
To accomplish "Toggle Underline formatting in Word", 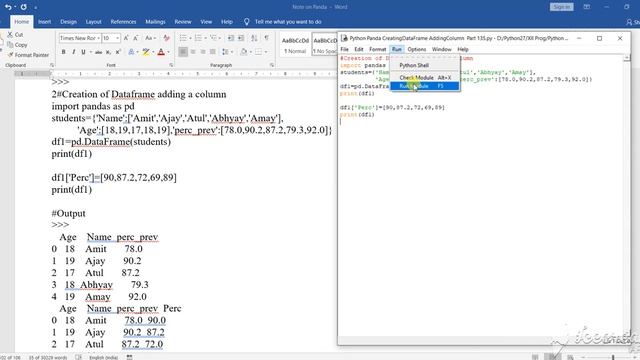I will coord(83,52).
